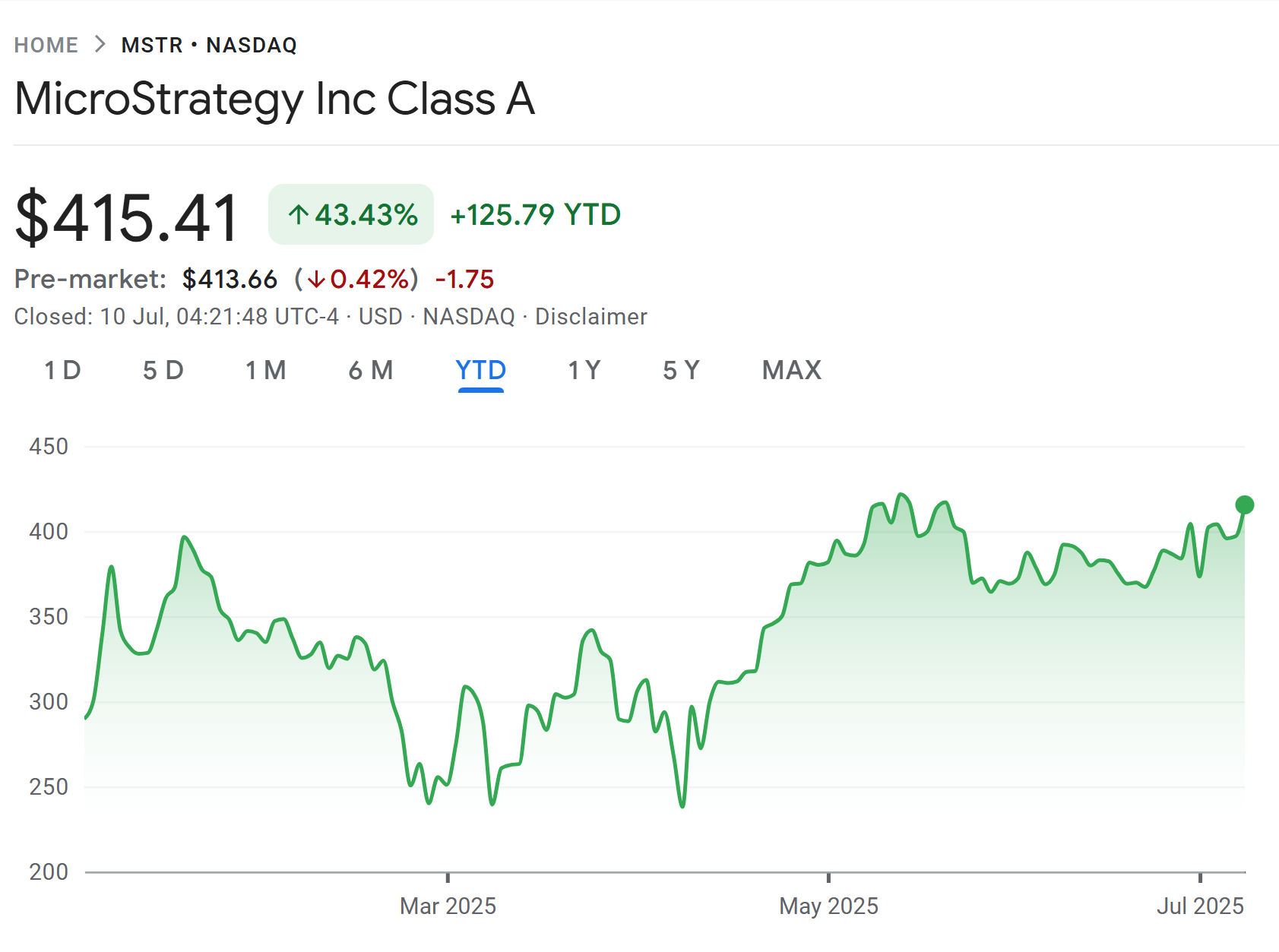Click the $415.41 stock price
This screenshot has width=1279, height=952.
tap(127, 219)
